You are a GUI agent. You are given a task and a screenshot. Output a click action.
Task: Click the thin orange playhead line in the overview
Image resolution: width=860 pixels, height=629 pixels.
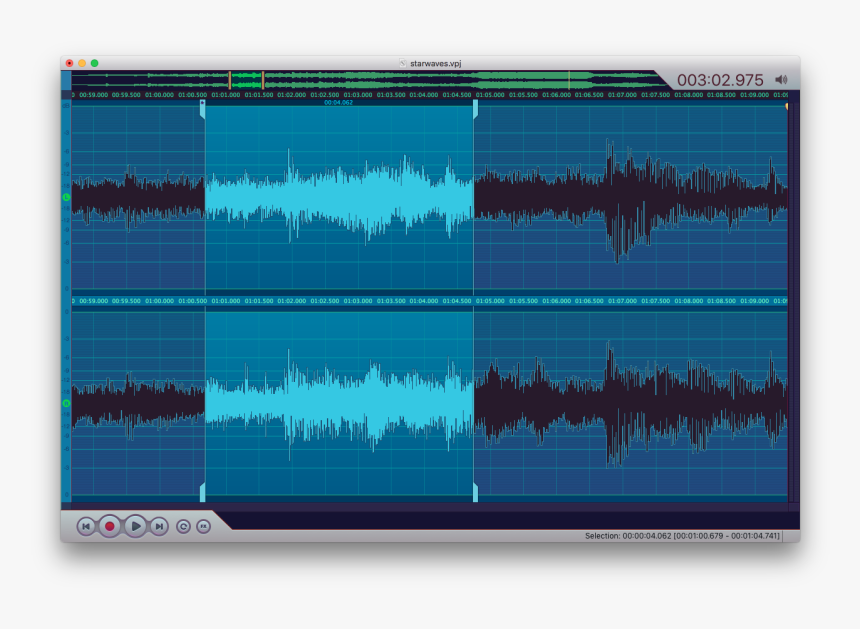tap(569, 80)
